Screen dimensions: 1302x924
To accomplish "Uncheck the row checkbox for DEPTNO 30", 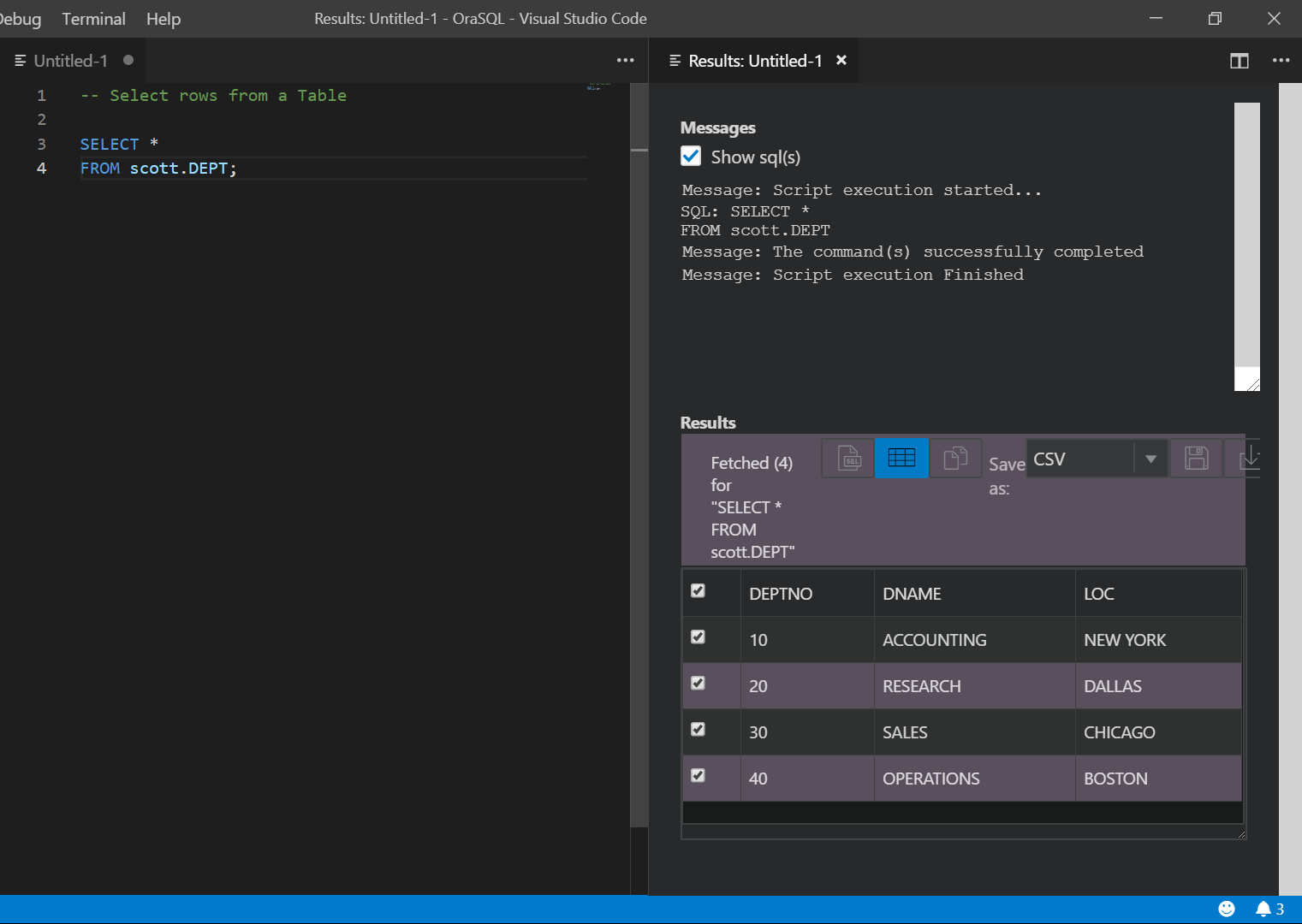I will pyautogui.click(x=698, y=729).
